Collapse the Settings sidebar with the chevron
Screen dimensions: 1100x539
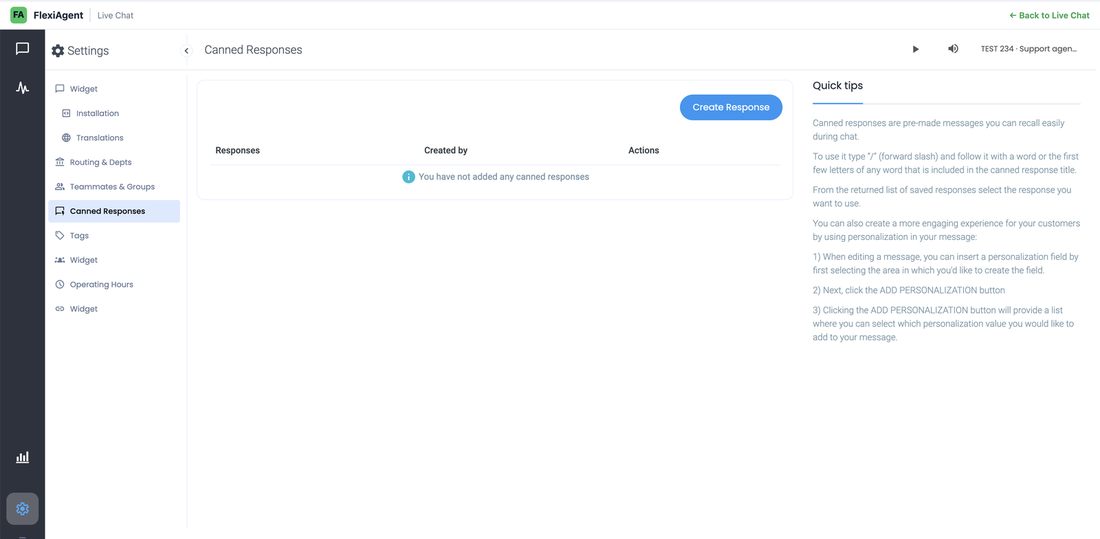pos(187,51)
